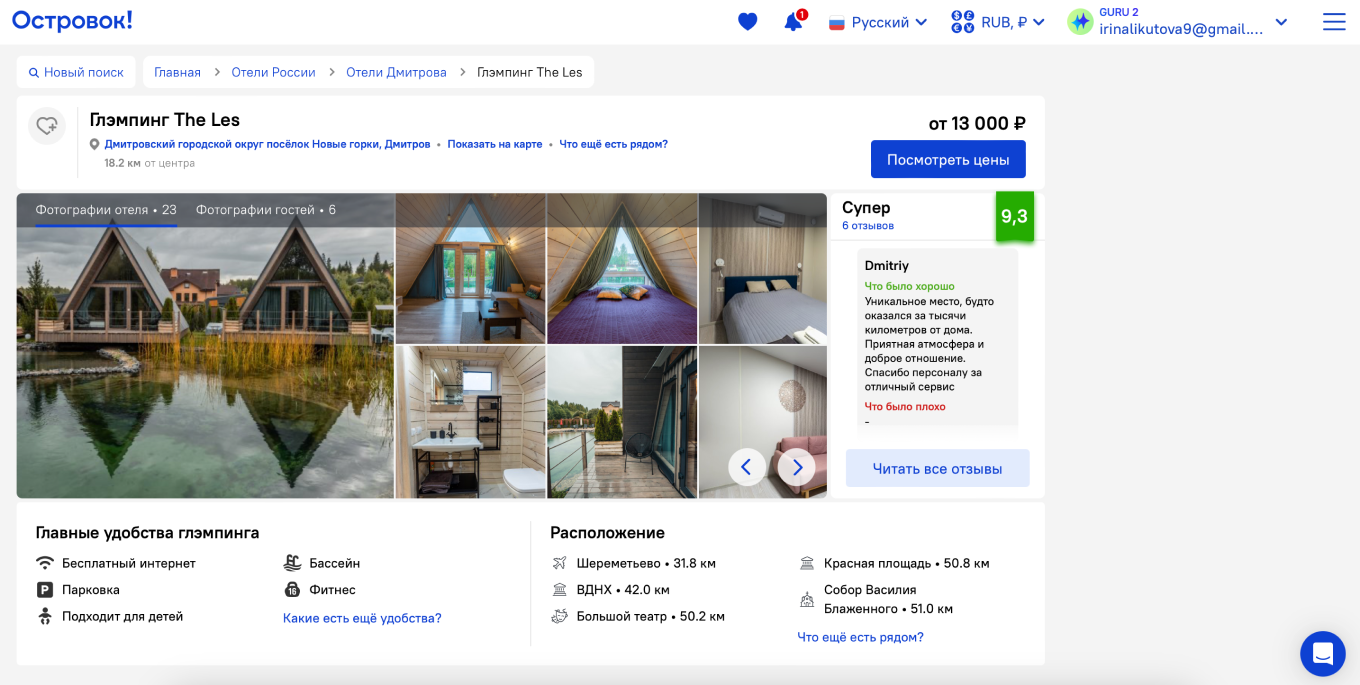This screenshot has height=685, width=1360.
Task: Click the GURU 2 profile avatar
Action: [1080, 22]
